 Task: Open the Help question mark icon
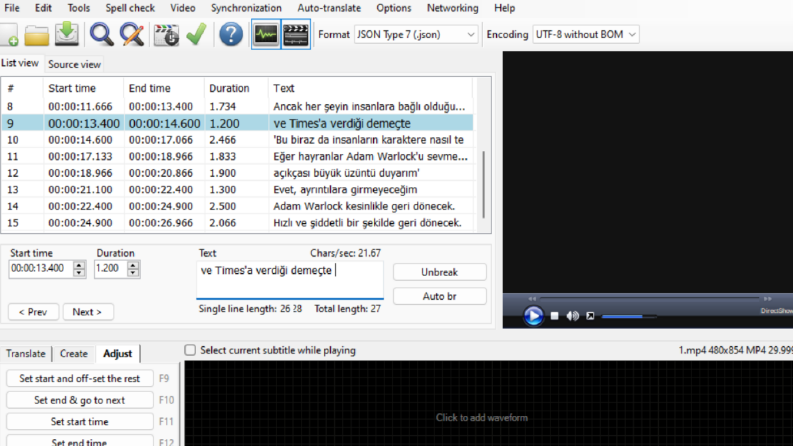point(231,34)
